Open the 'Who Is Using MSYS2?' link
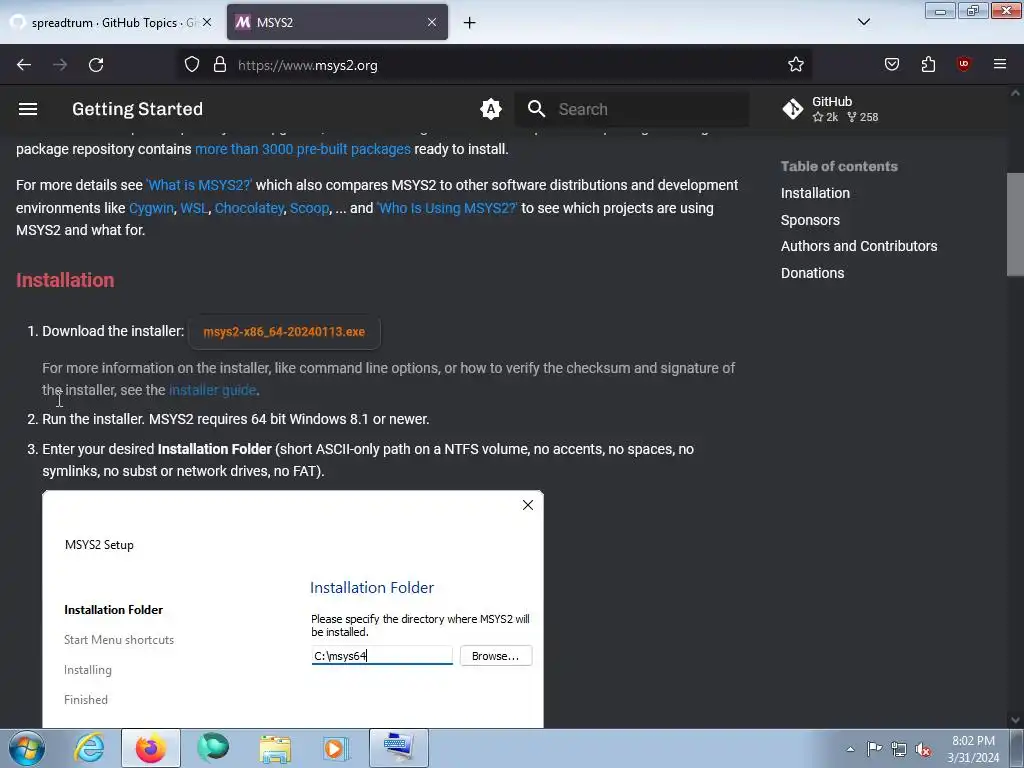Viewport: 1024px width, 768px height. point(447,208)
